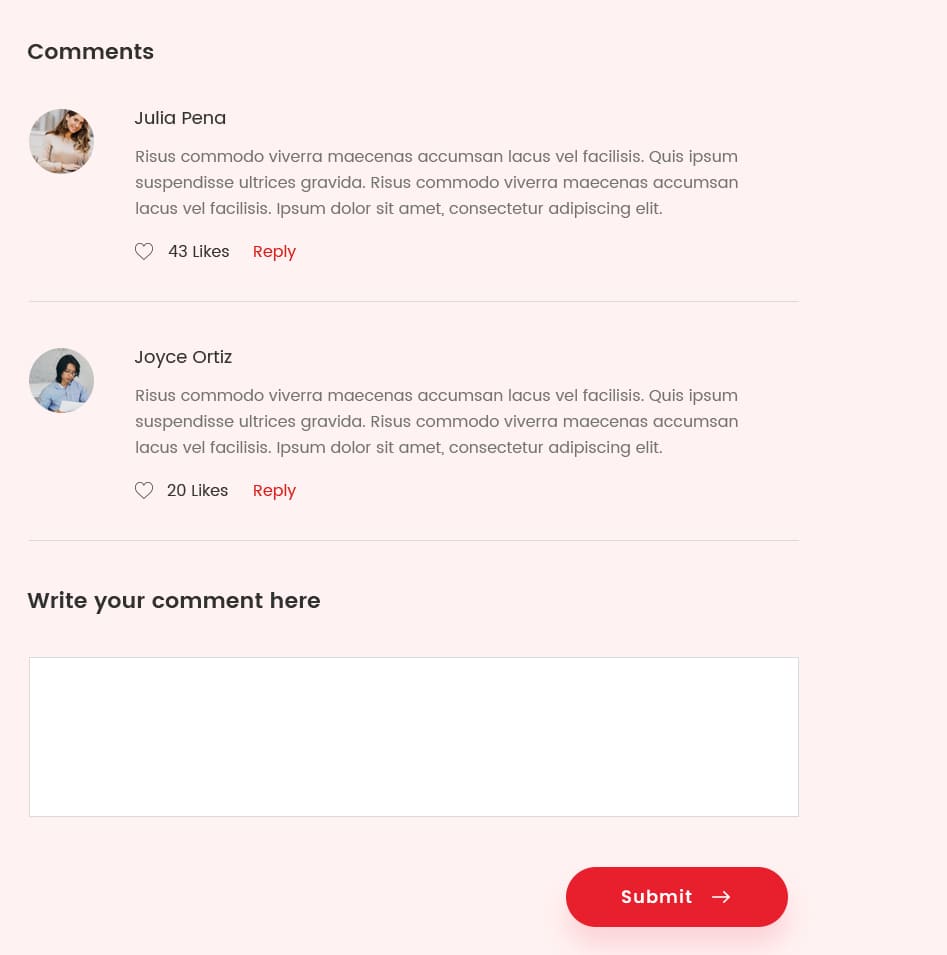Click the last line of Julia Pena's comment
This screenshot has width=947, height=955.
click(399, 208)
